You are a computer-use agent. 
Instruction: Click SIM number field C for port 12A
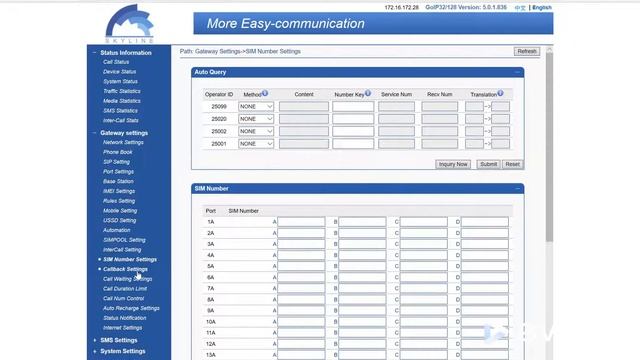[x=423, y=344]
